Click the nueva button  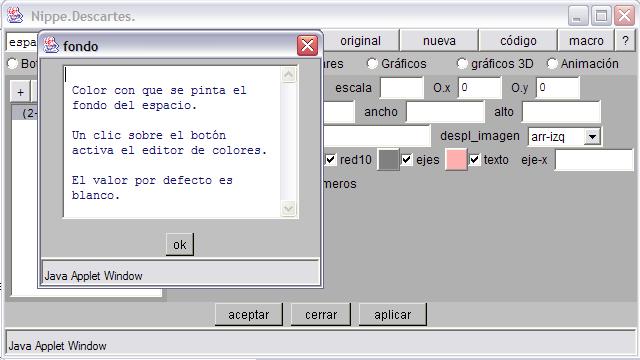point(439,41)
